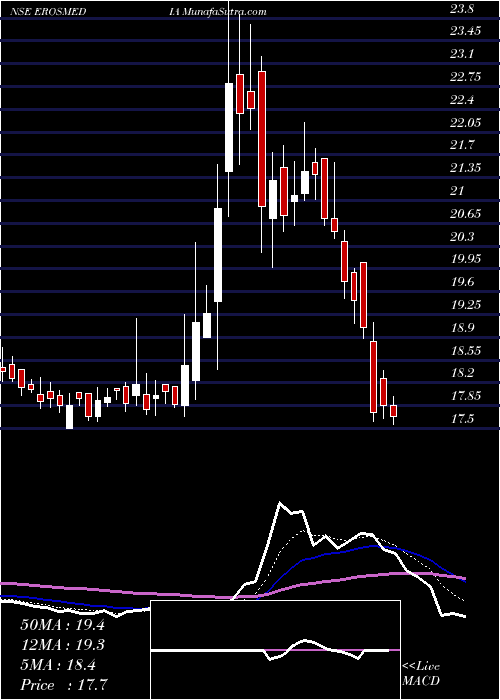Click the 17.5 price axis label
The width and height of the screenshot is (500, 700).
pos(462,418)
